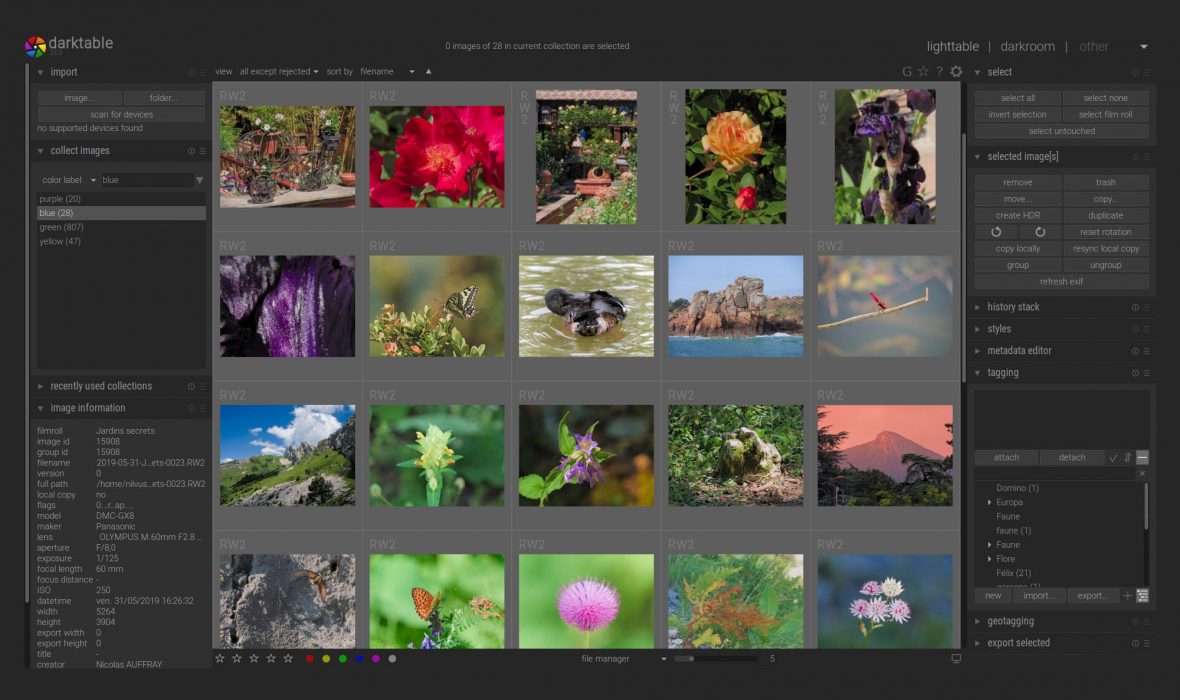Viewport: 1180px width, 700px height.
Task: Click the select all button
Action: 1017,98
